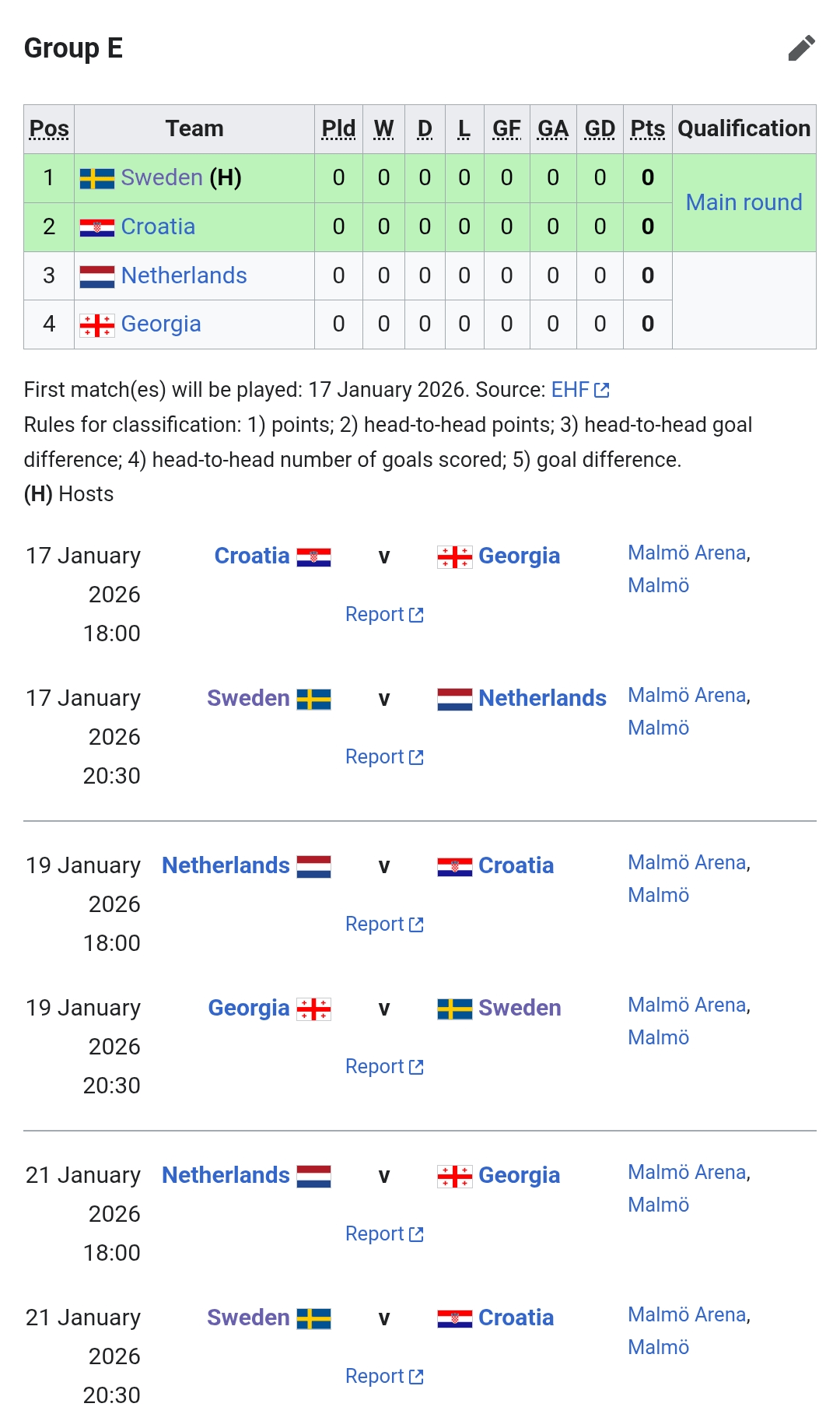
Task: Click the Pts column header abbreviation
Action: point(647,129)
